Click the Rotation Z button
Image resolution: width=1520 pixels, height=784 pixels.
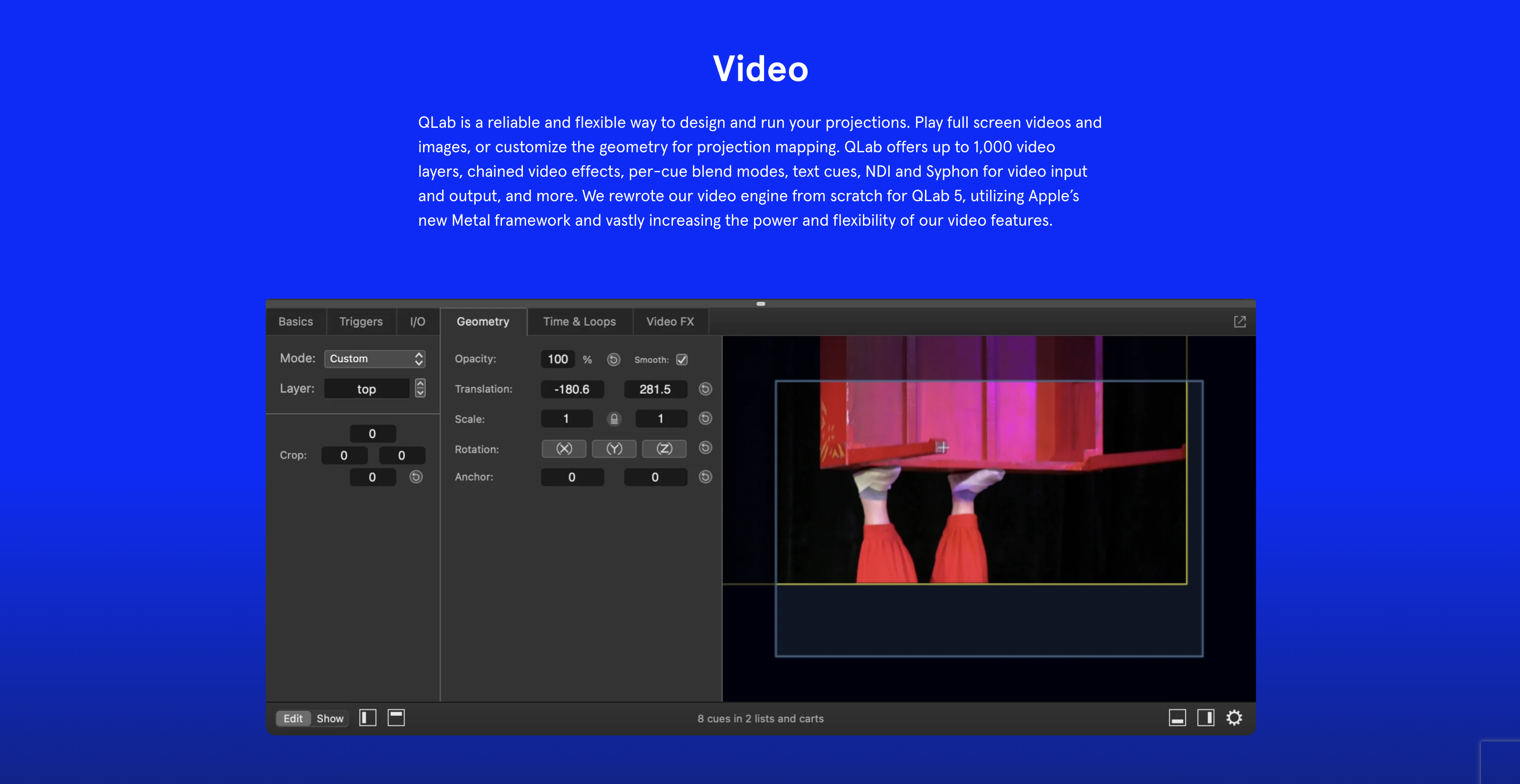pyautogui.click(x=664, y=448)
